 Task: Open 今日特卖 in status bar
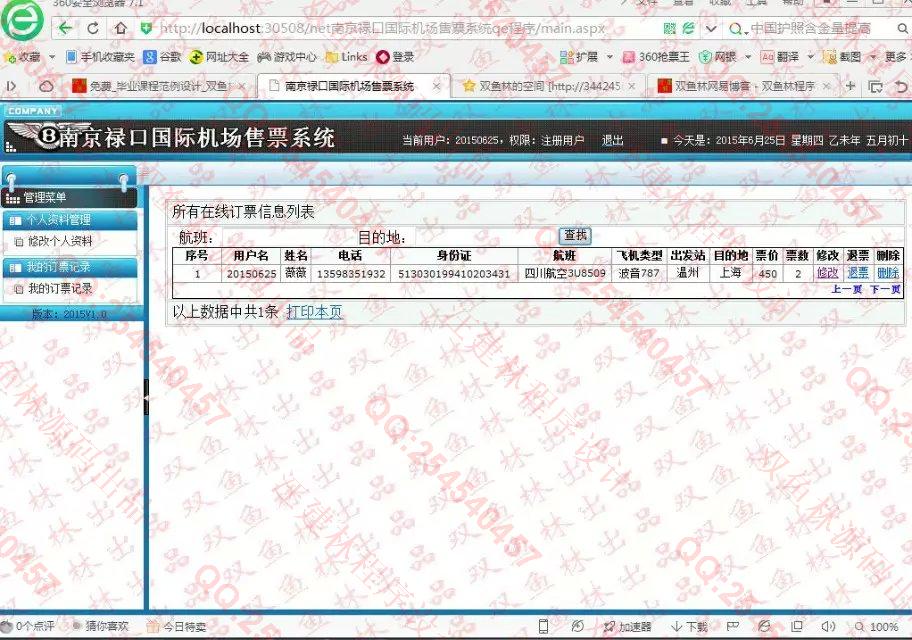176,627
